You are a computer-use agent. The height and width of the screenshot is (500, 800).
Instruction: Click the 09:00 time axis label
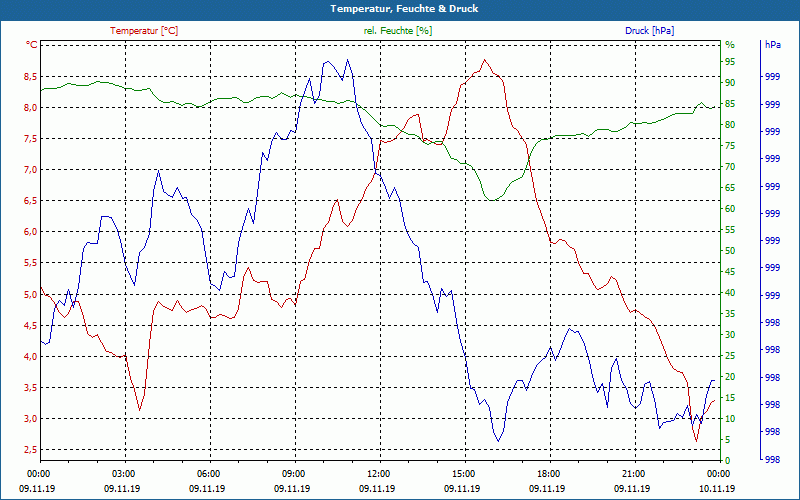(293, 473)
